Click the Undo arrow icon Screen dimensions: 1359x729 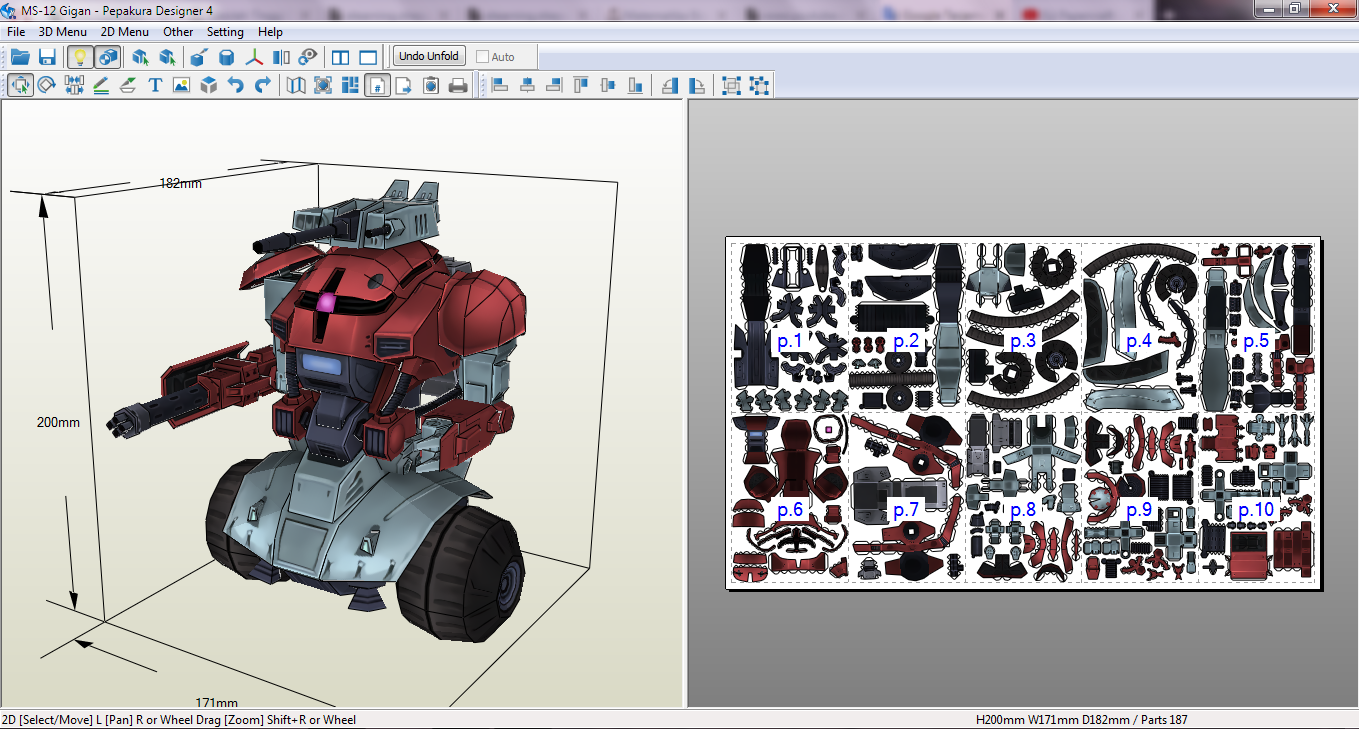[x=236, y=85]
